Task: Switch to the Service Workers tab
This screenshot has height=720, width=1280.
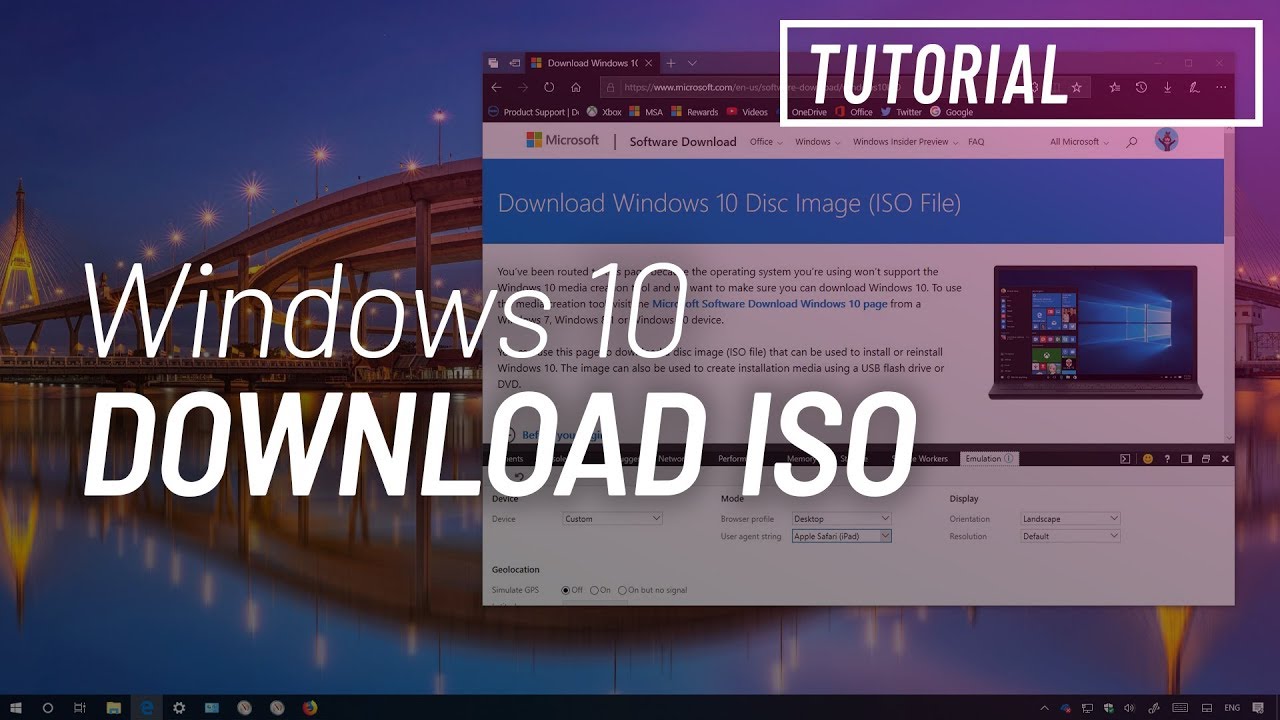Action: 920,459
